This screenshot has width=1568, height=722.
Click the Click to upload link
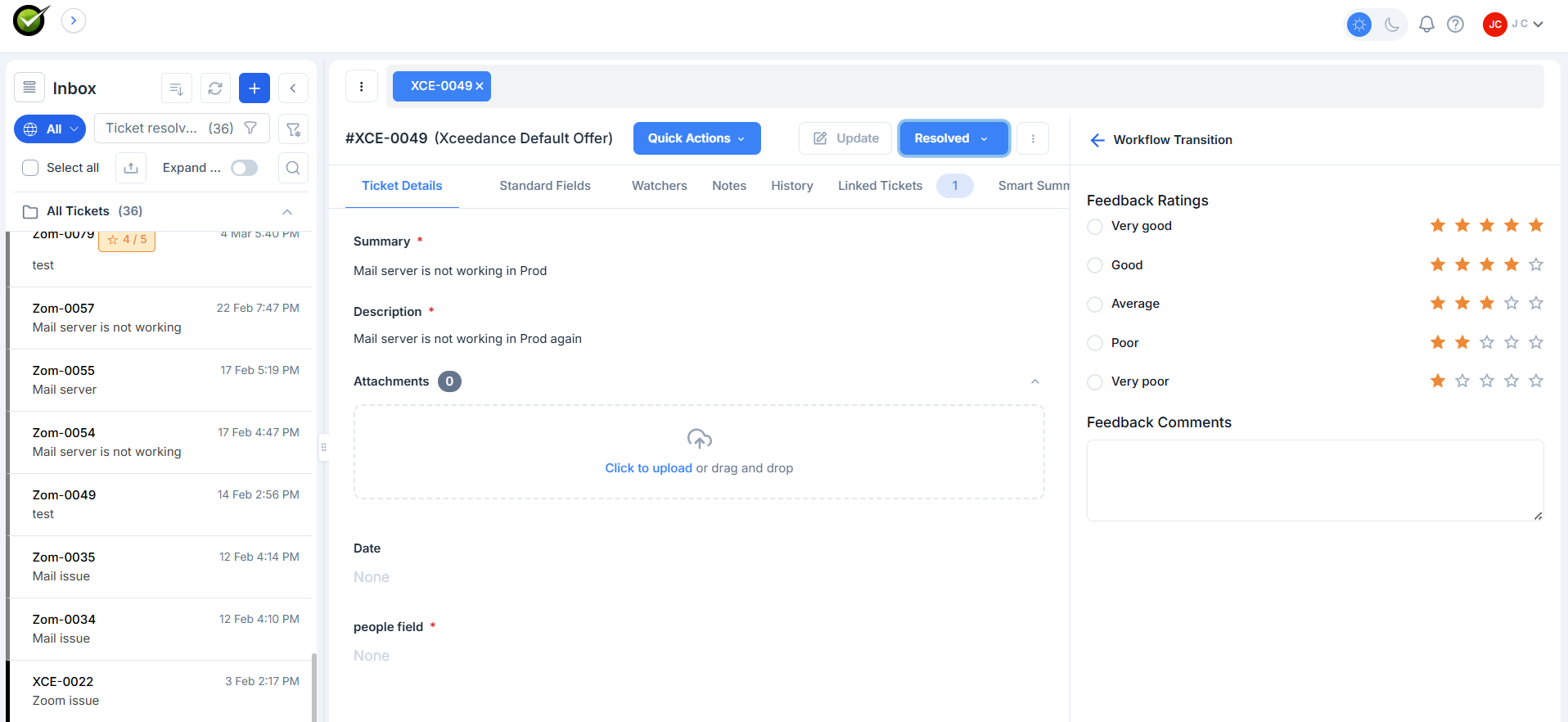pyautogui.click(x=648, y=468)
